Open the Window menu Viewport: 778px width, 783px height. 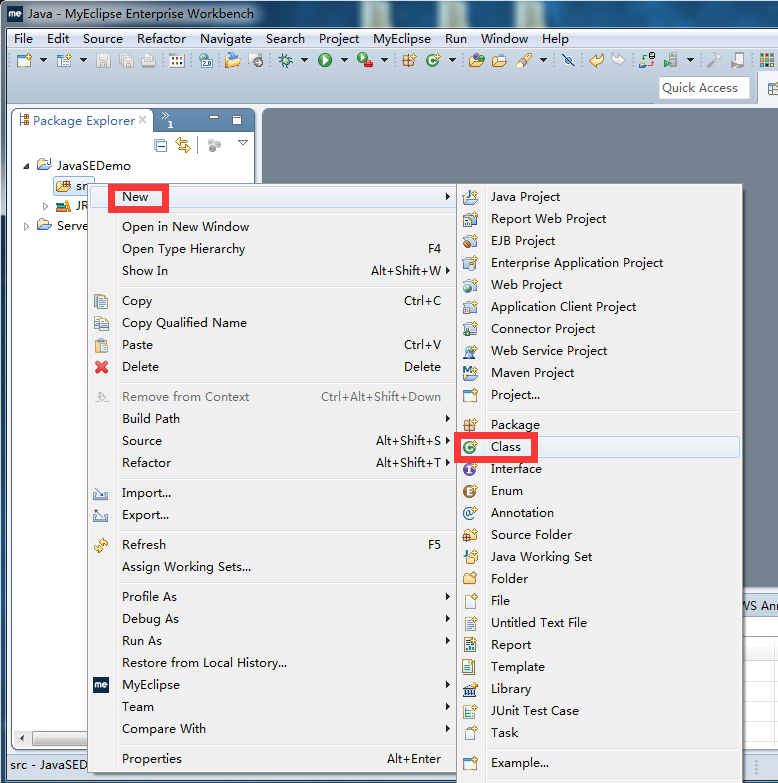point(504,39)
